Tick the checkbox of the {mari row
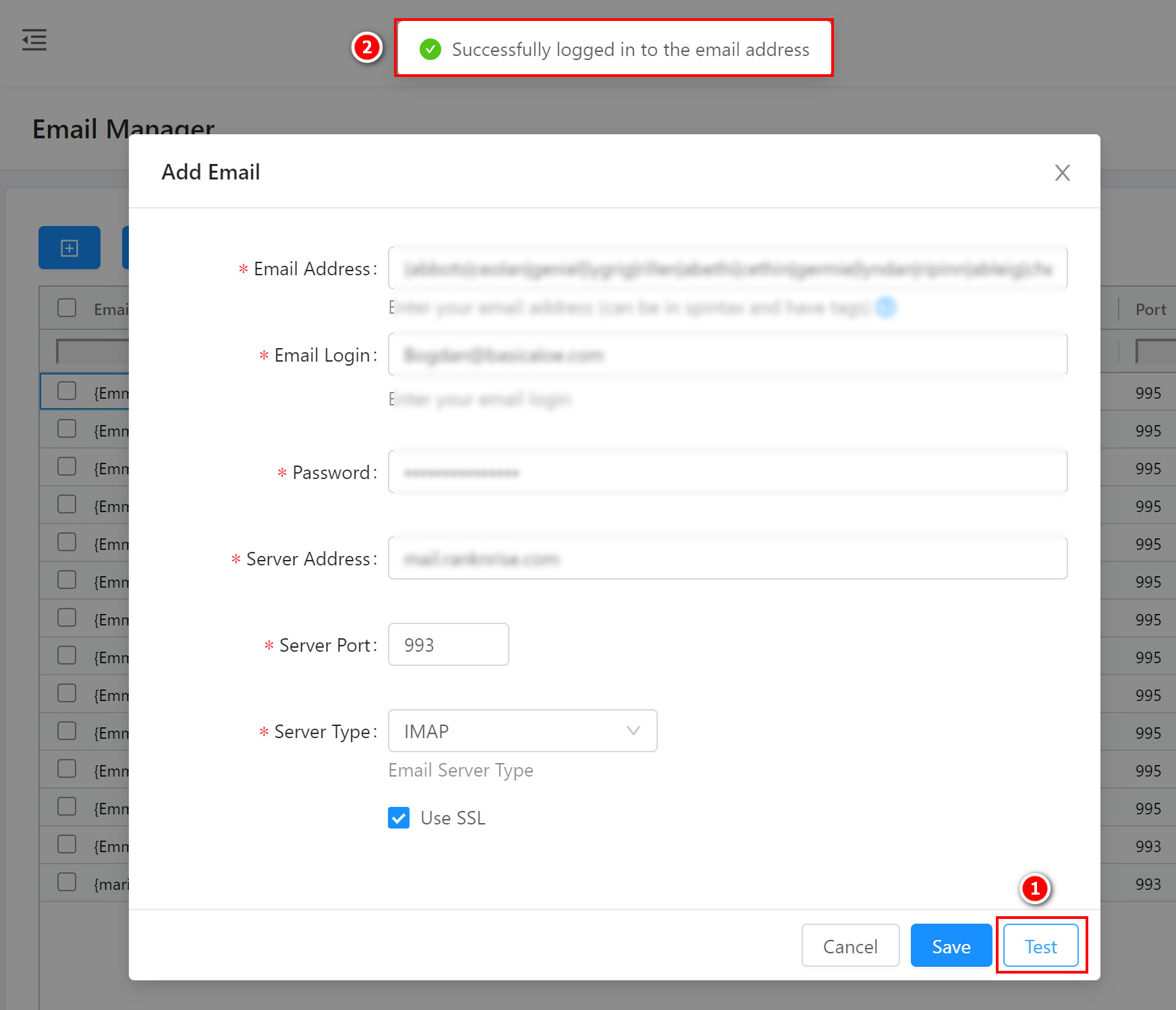Image resolution: width=1176 pixels, height=1010 pixels. (x=67, y=882)
